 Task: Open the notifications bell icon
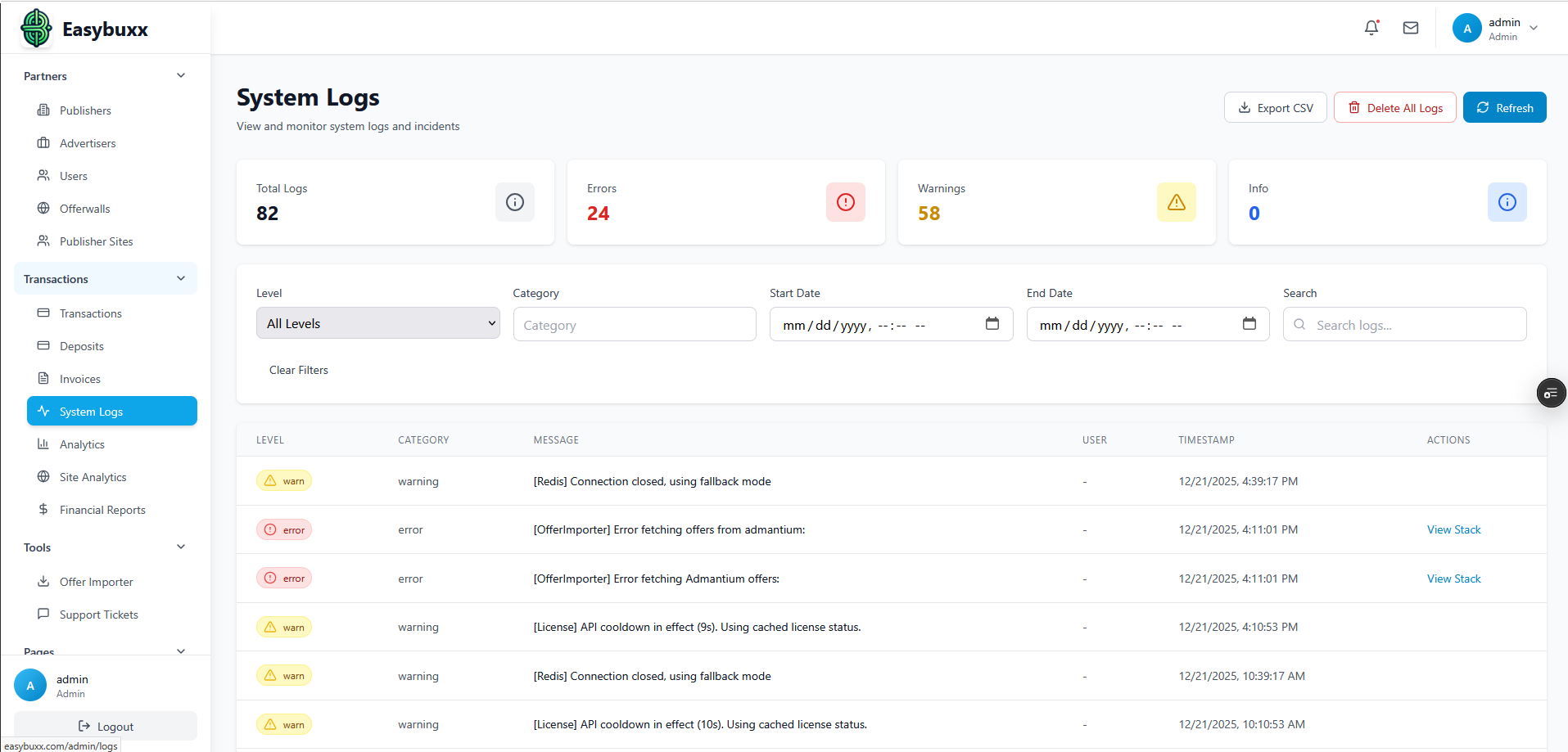click(1371, 28)
